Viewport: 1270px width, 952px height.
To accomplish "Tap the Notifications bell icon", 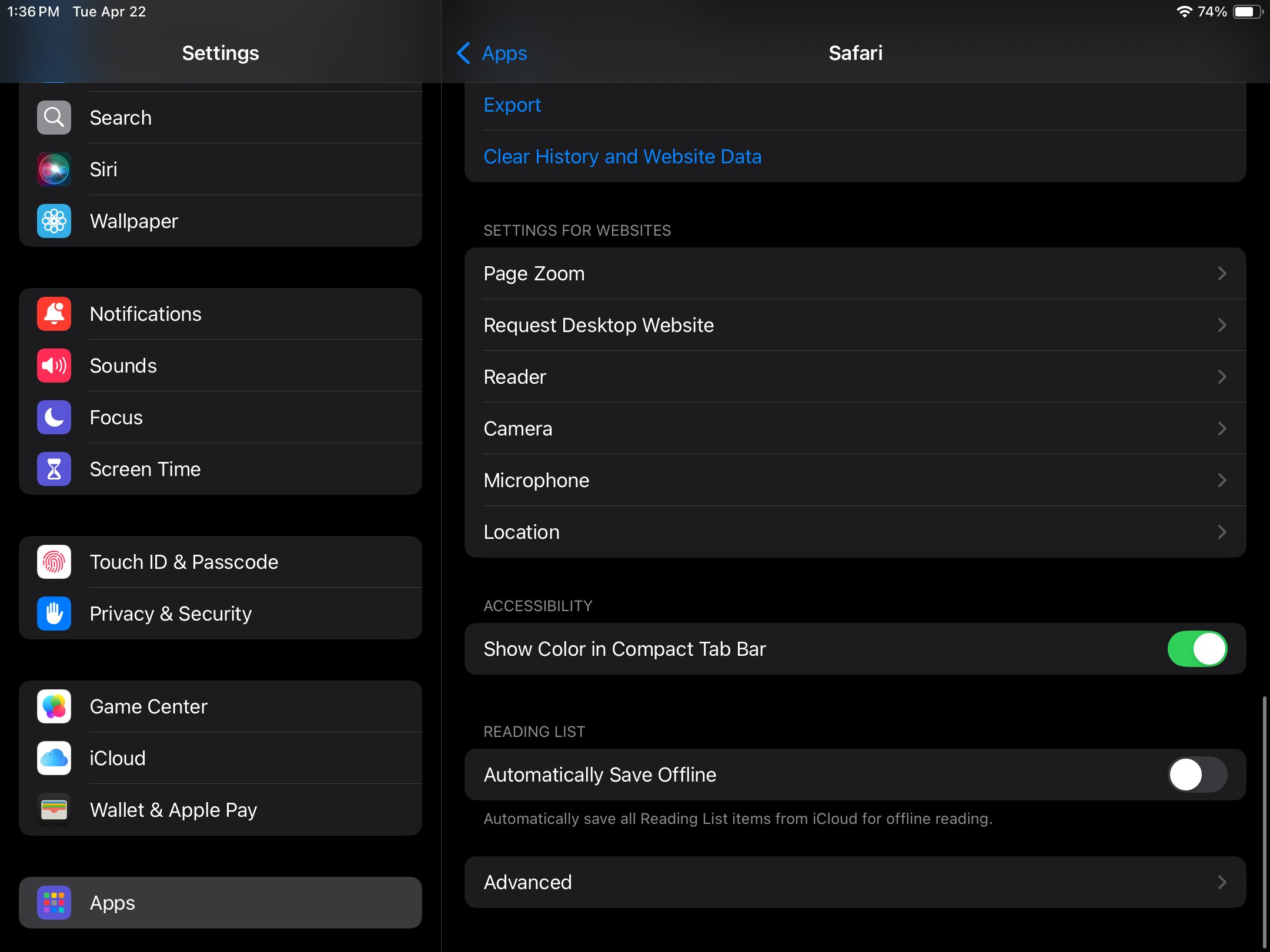I will [54, 314].
